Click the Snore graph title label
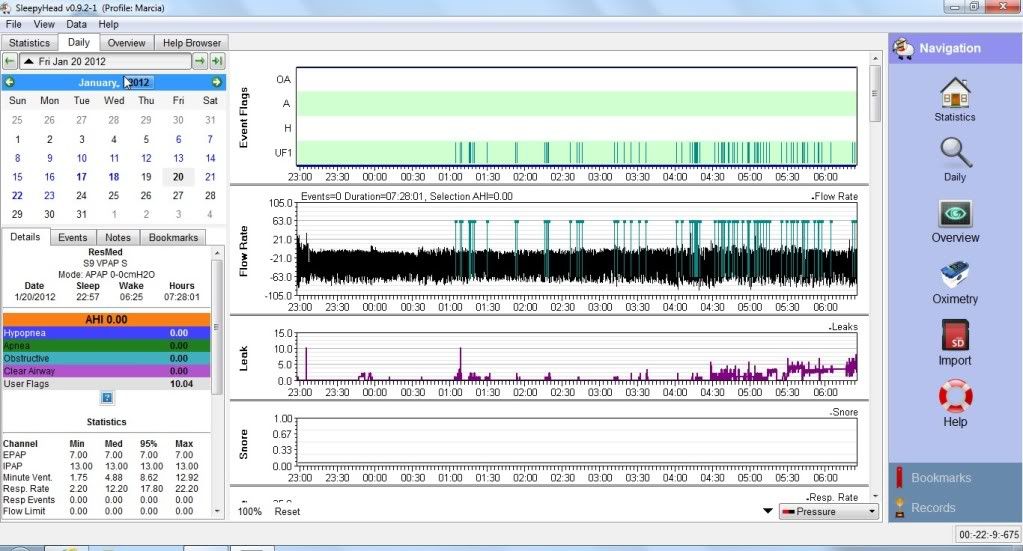 [x=243, y=444]
